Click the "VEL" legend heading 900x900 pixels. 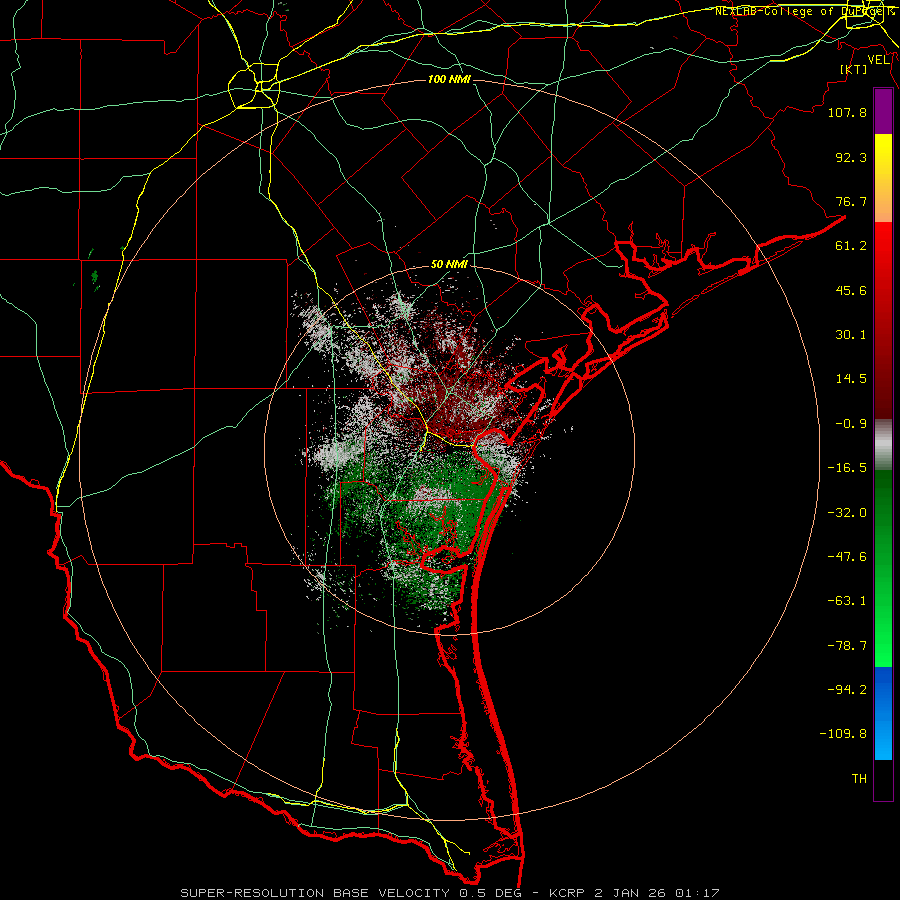point(878,60)
